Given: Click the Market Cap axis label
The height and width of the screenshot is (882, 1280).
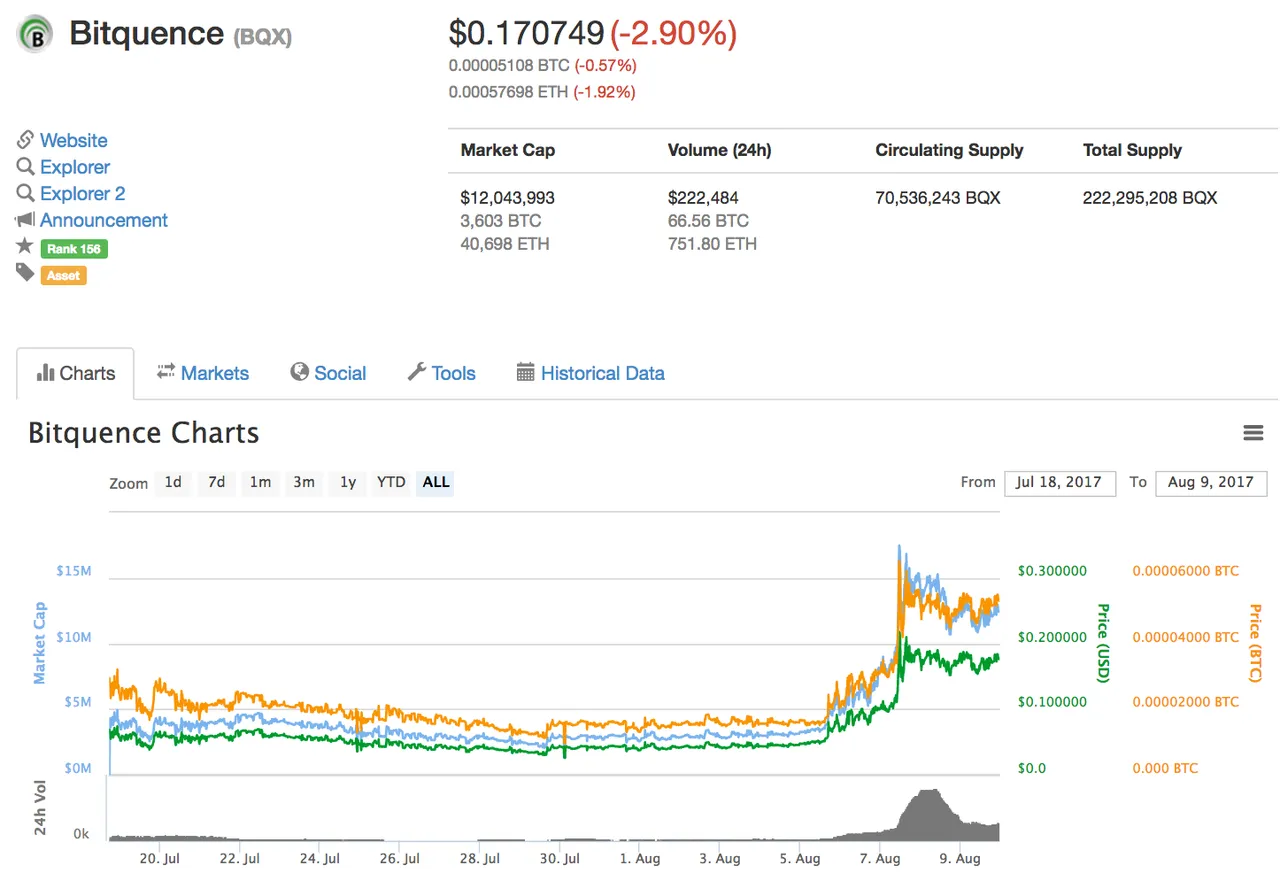Looking at the screenshot, I should click(40, 643).
